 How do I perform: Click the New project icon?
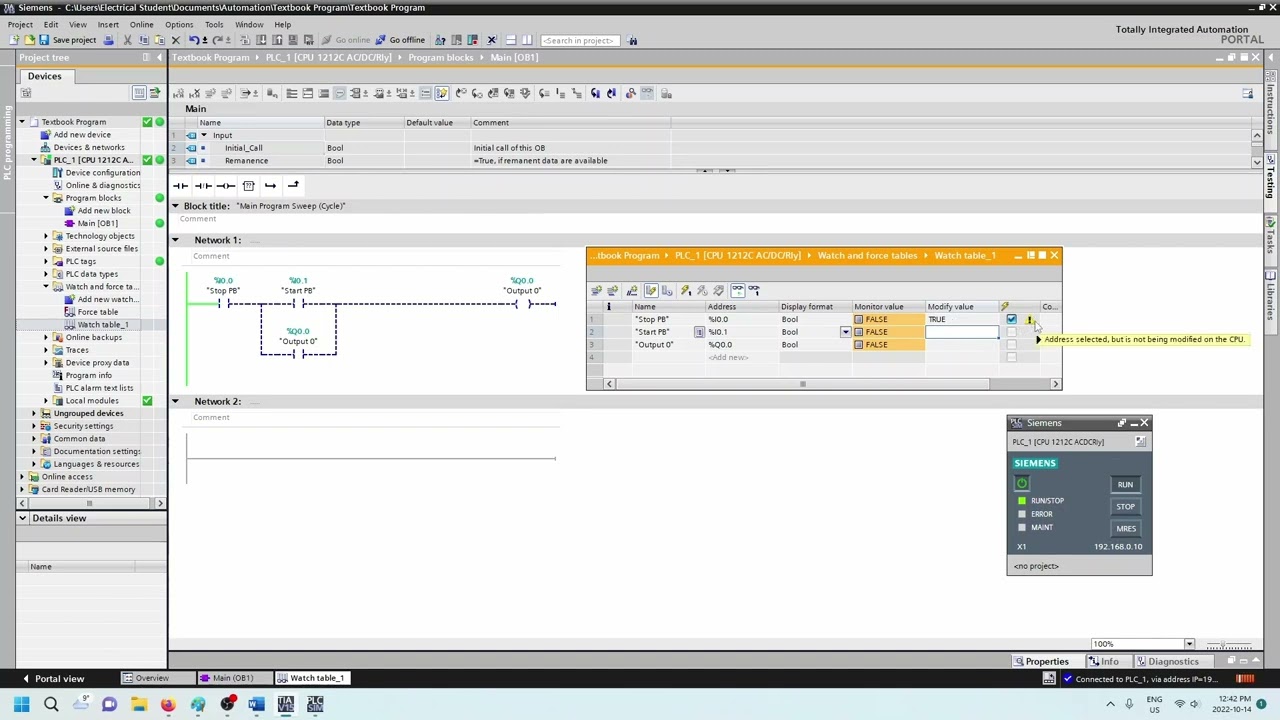pos(13,40)
